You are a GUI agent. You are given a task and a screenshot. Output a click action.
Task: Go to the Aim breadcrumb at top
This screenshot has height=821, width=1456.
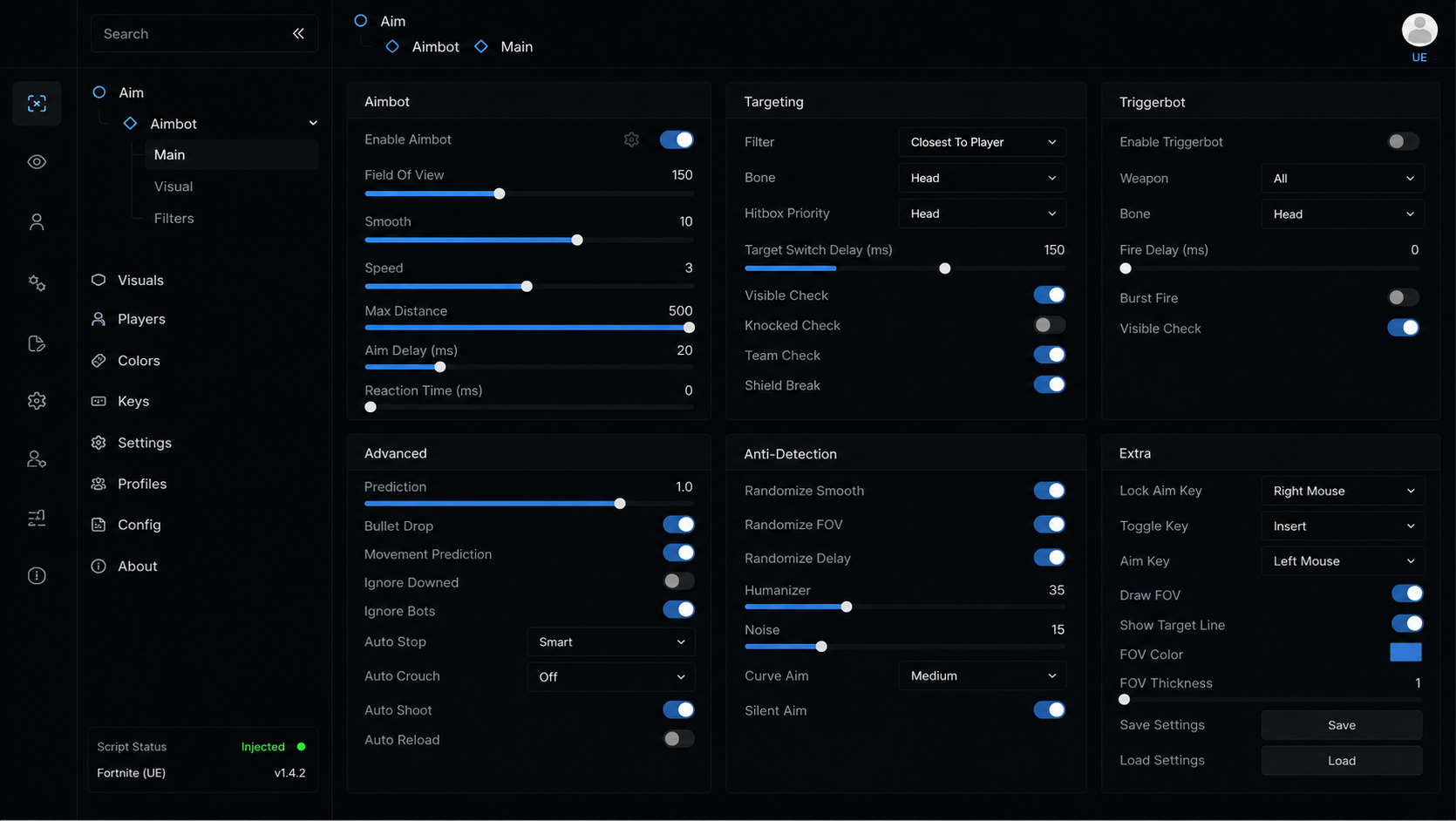tap(392, 21)
